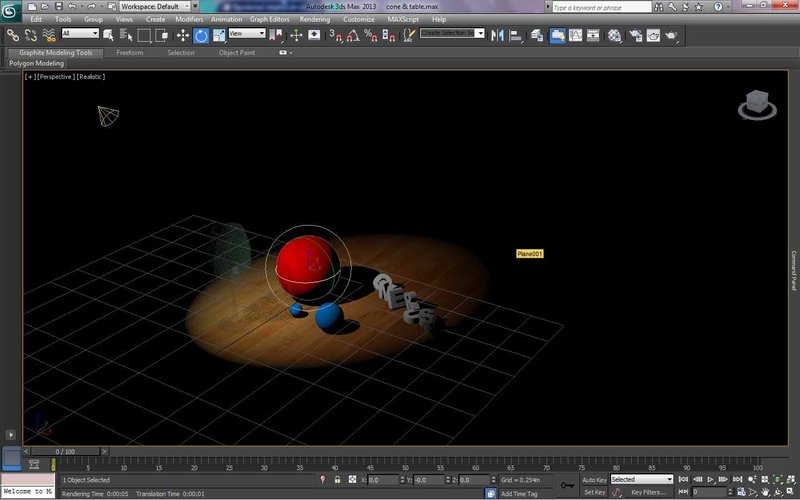The image size is (800, 500).
Task: Expand the Help question mark dropdown
Action: [728, 7]
